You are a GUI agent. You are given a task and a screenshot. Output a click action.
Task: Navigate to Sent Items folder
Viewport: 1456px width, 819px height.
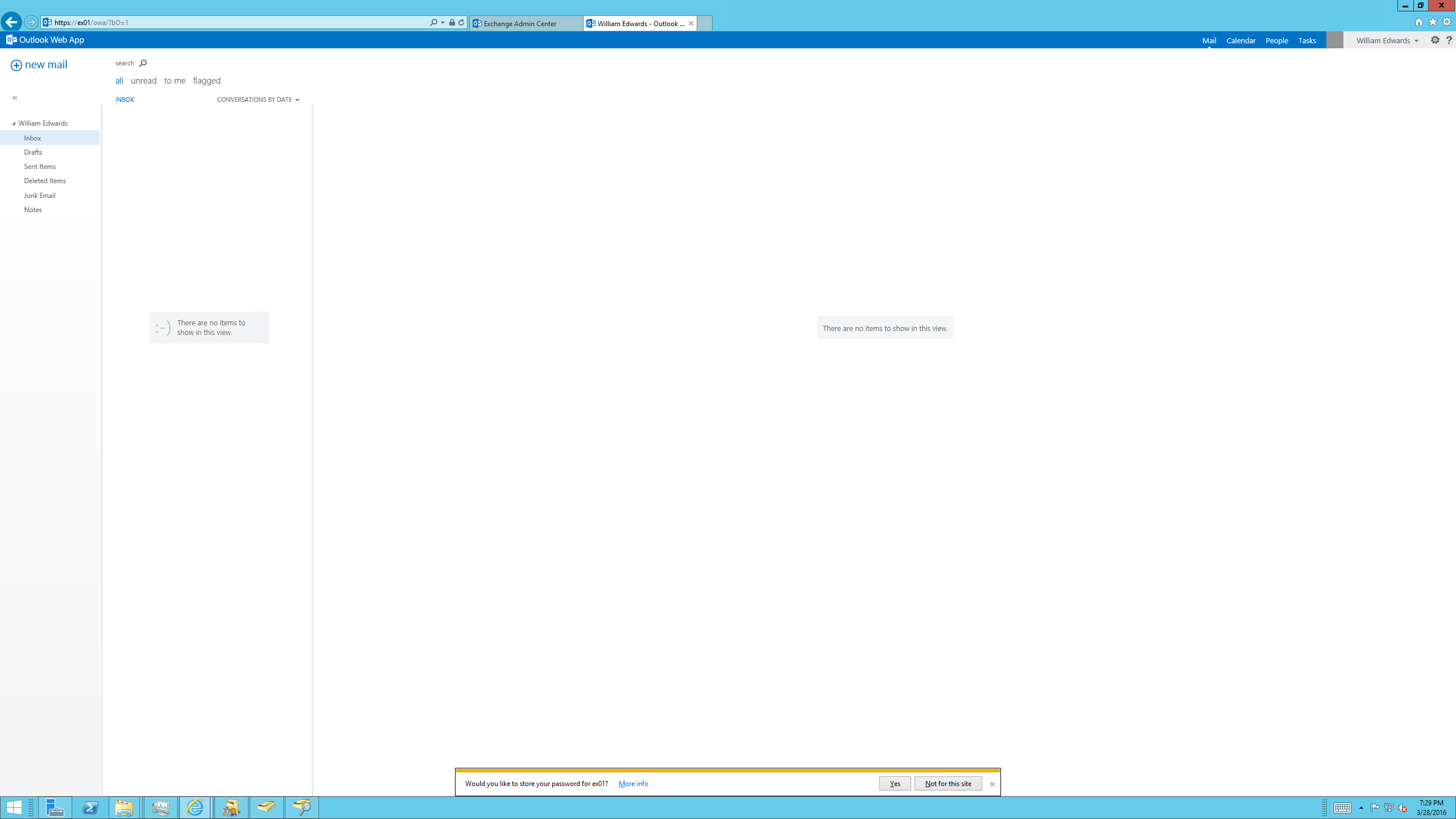point(40,166)
